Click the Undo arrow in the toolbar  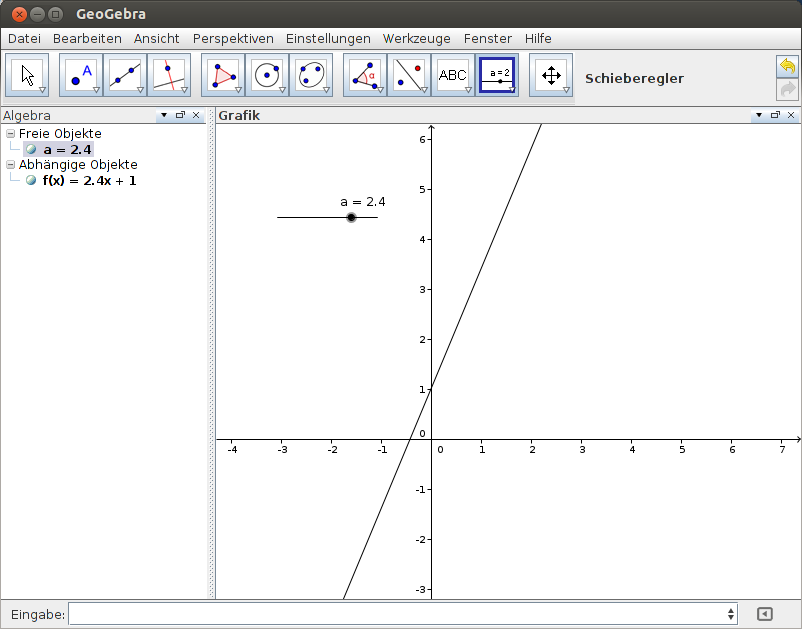point(787,64)
